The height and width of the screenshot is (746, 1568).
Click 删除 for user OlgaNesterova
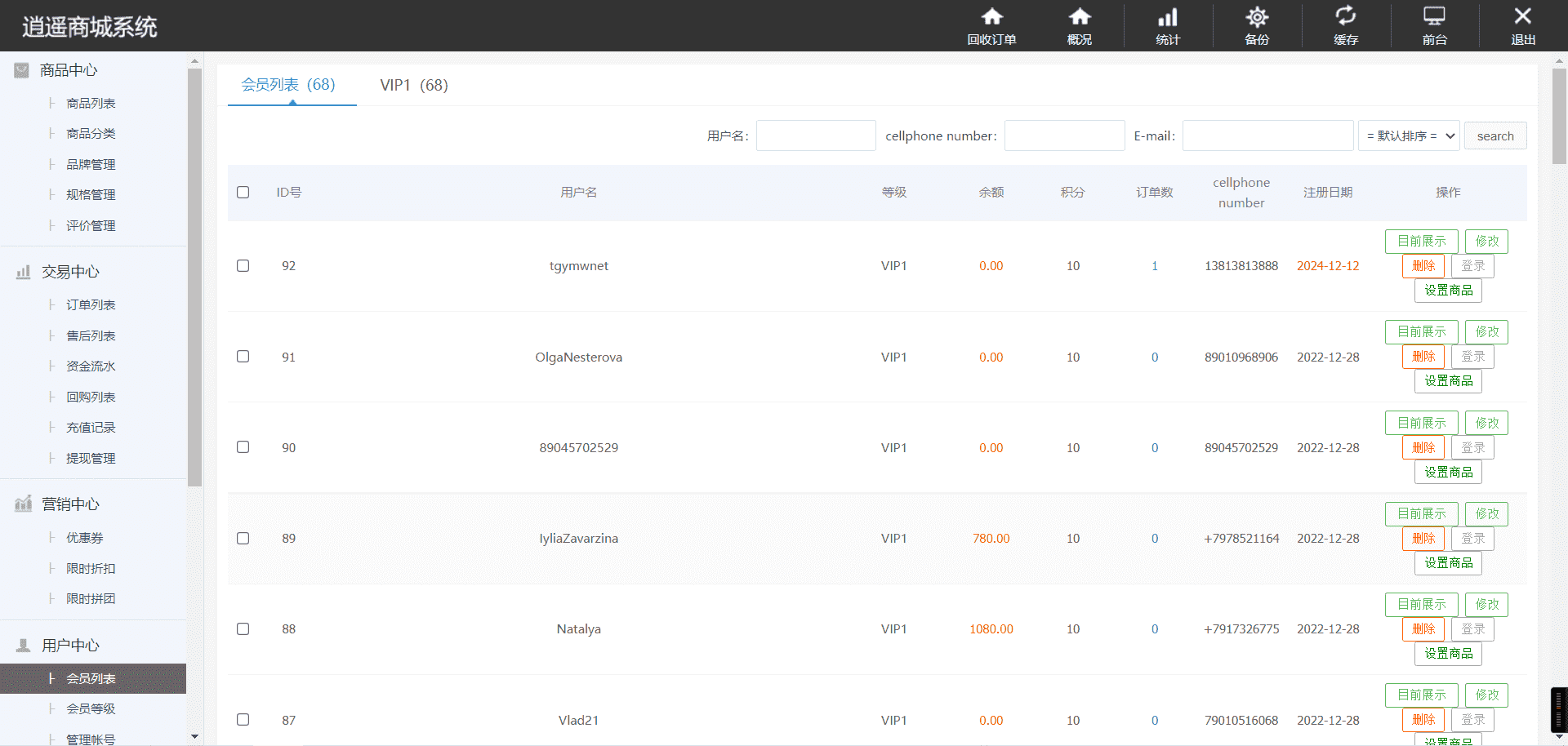pyautogui.click(x=1423, y=357)
